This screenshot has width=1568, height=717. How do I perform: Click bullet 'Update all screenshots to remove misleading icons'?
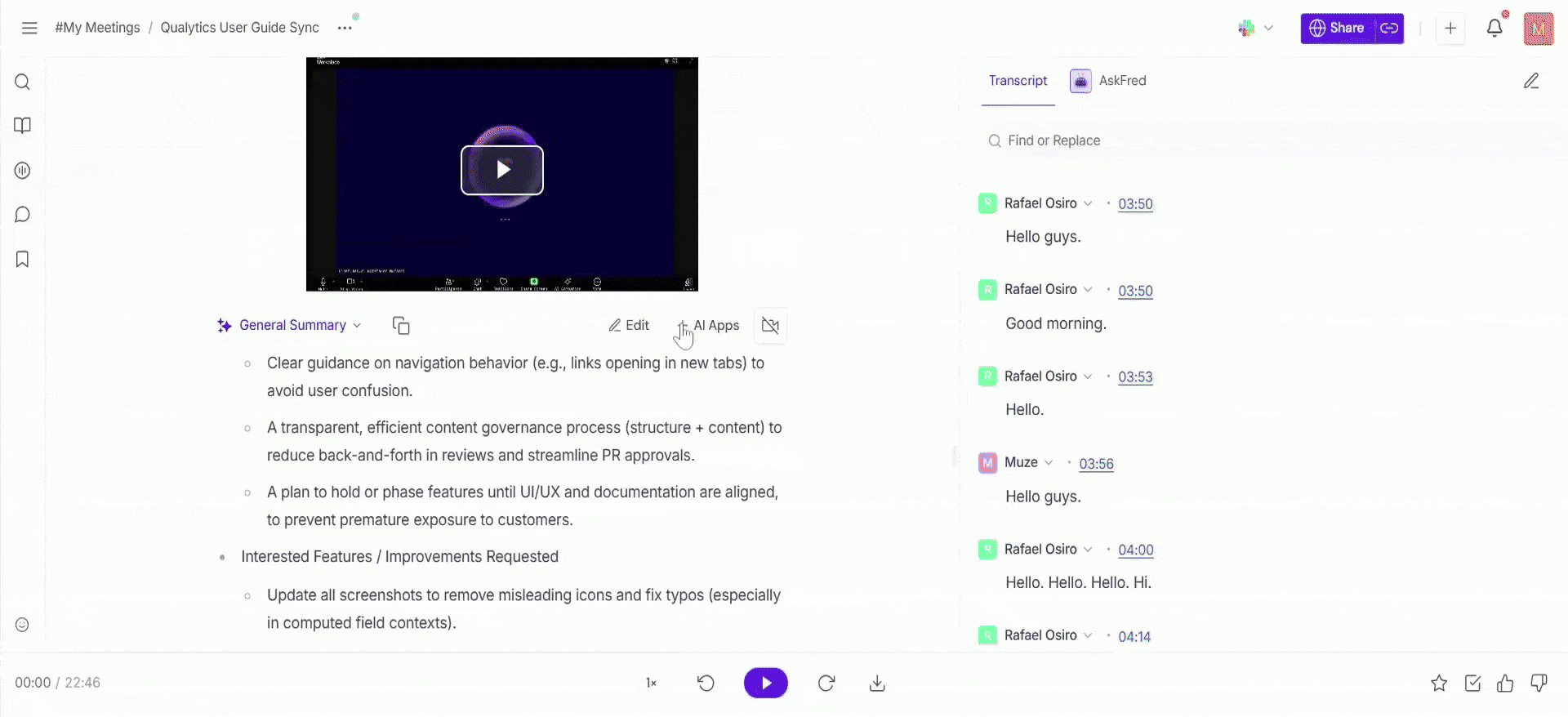(523, 609)
